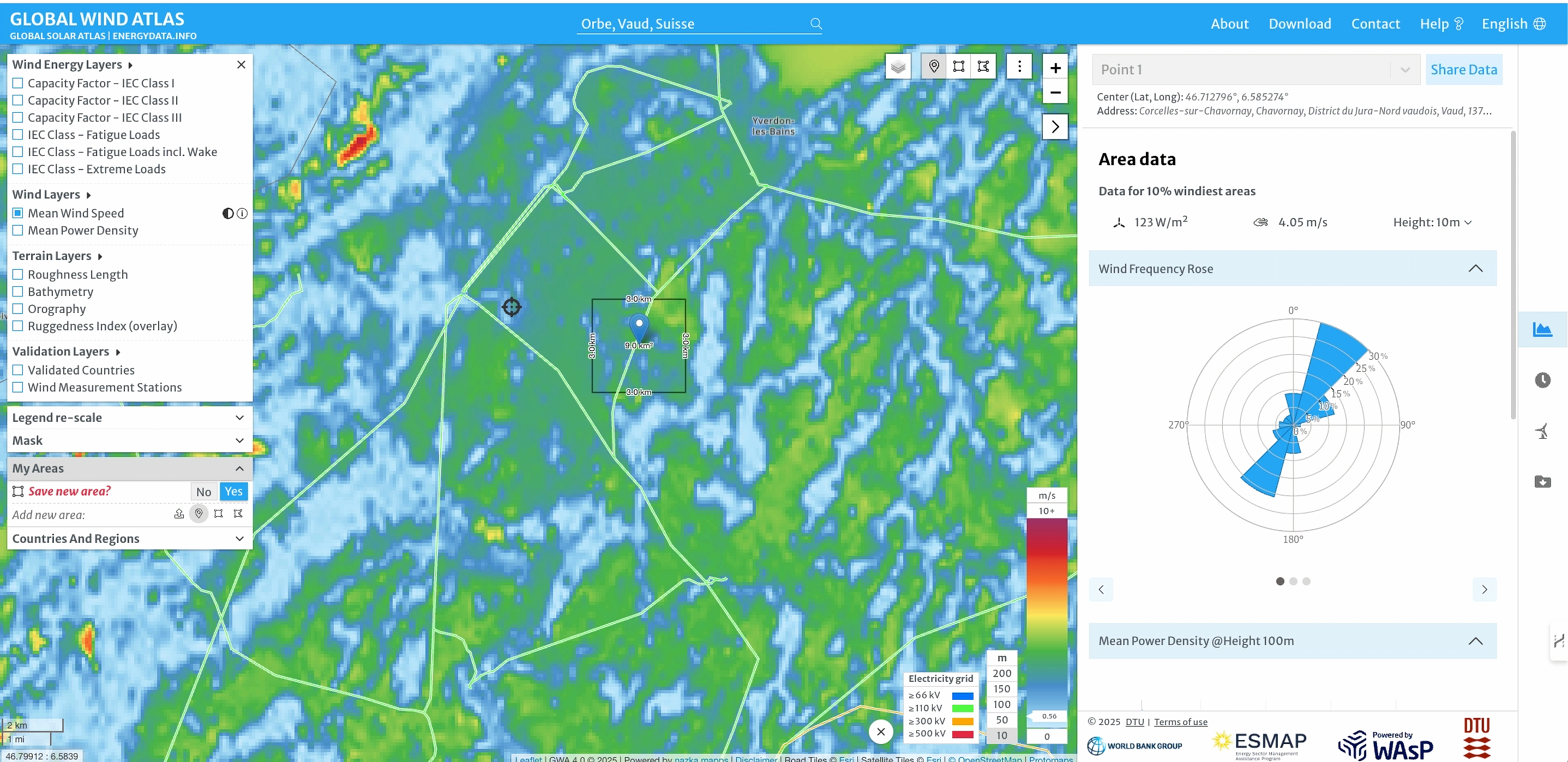Select the point marker tool on map toolbar
Viewport: 1568px width, 762px height.
(x=934, y=66)
